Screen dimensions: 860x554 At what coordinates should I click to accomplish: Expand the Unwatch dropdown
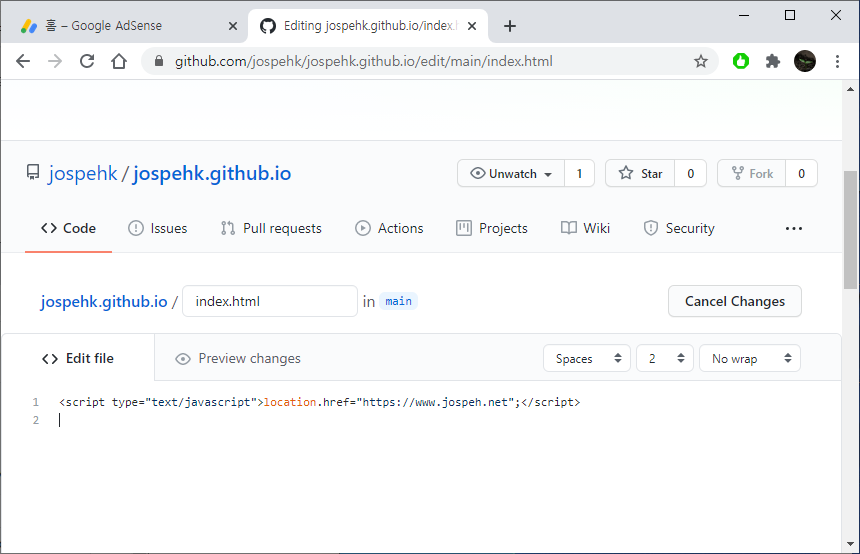(x=511, y=173)
